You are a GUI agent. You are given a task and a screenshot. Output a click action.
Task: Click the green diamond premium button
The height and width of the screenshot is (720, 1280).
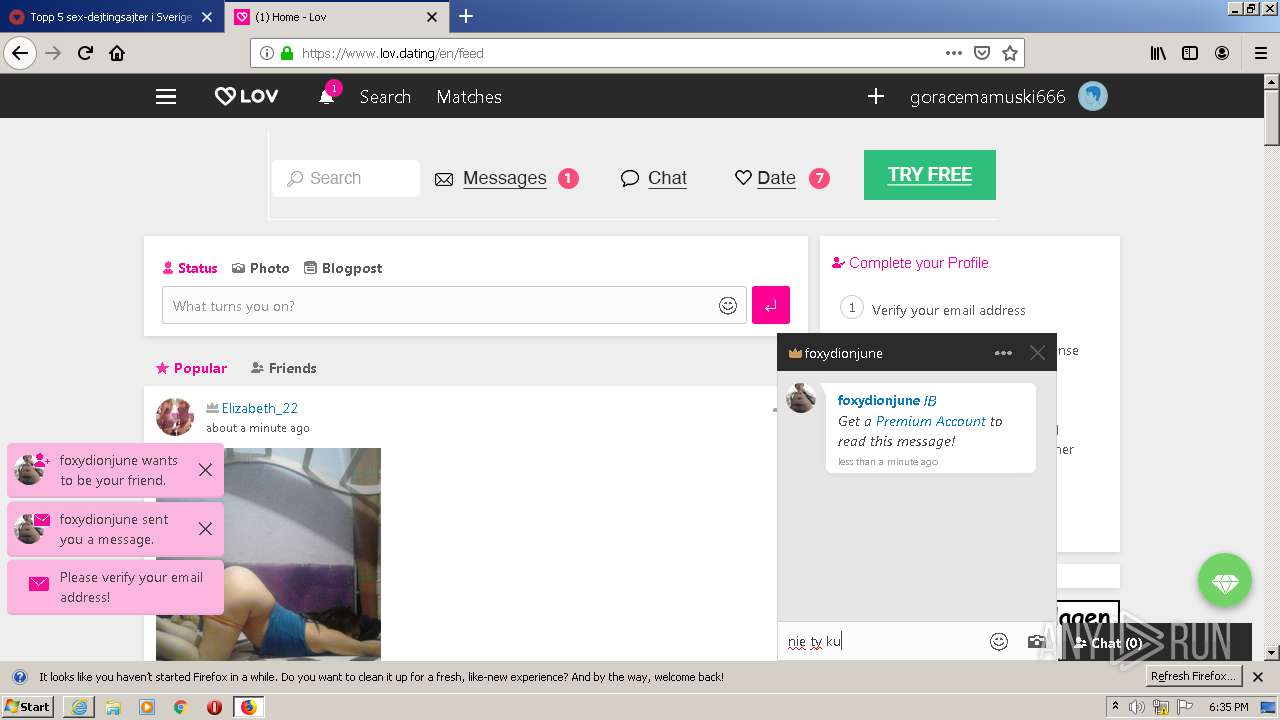(x=1225, y=581)
